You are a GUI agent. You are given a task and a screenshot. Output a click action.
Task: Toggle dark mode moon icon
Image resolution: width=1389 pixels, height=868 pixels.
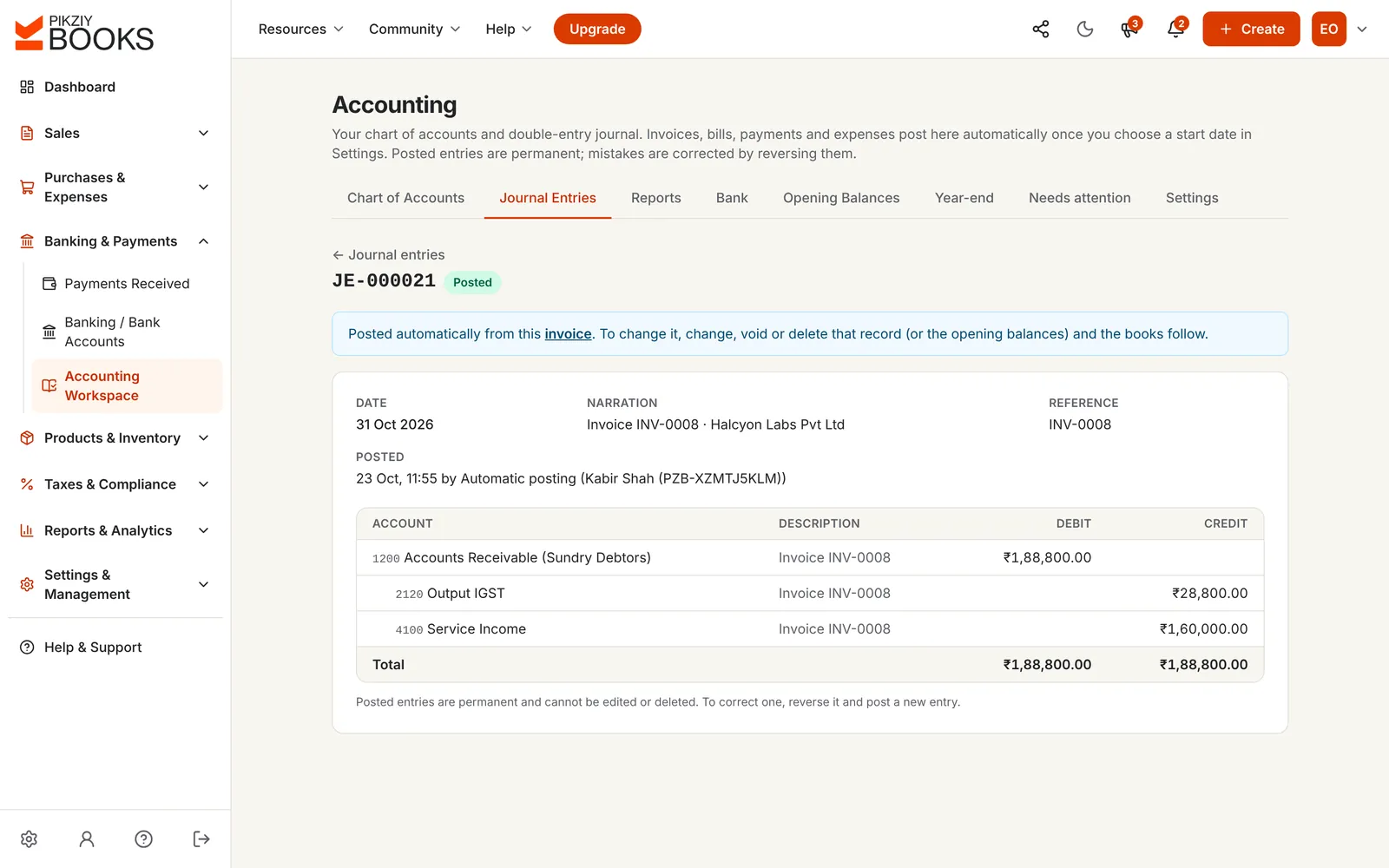click(x=1084, y=29)
